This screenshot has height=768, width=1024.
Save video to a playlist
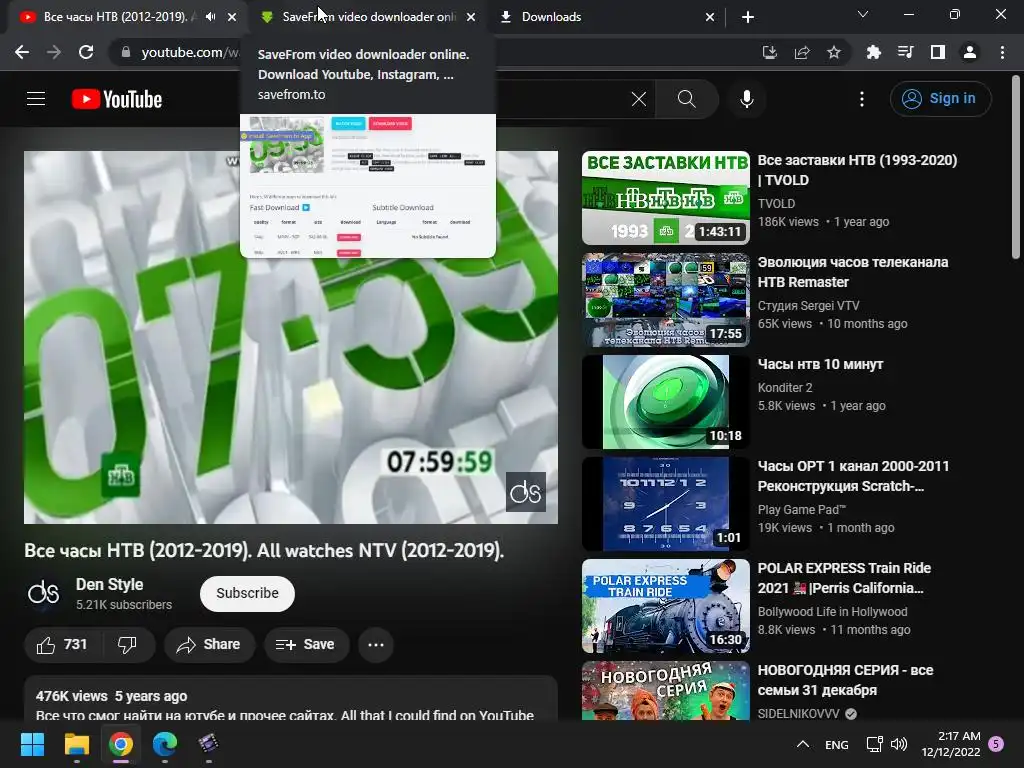coord(306,645)
